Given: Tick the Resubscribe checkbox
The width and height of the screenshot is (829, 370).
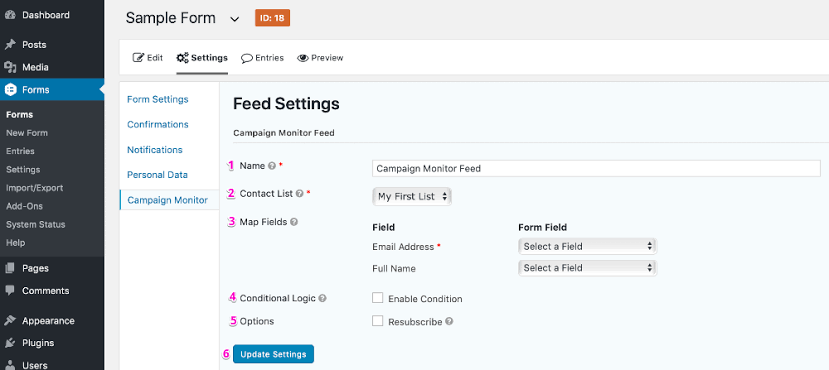Looking at the screenshot, I should [377, 321].
